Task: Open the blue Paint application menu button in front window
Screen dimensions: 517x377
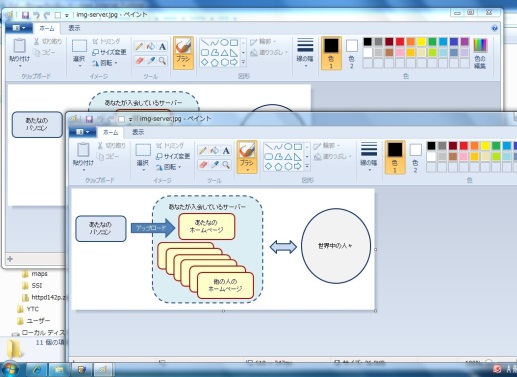Action: (82, 132)
